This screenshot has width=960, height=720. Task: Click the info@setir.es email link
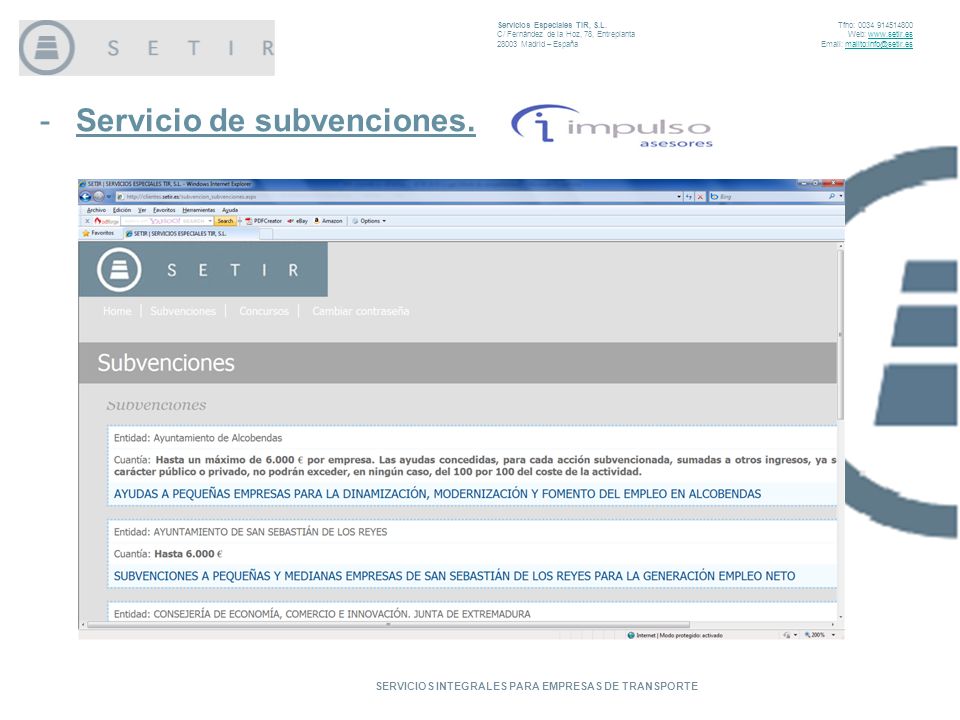pyautogui.click(x=879, y=44)
